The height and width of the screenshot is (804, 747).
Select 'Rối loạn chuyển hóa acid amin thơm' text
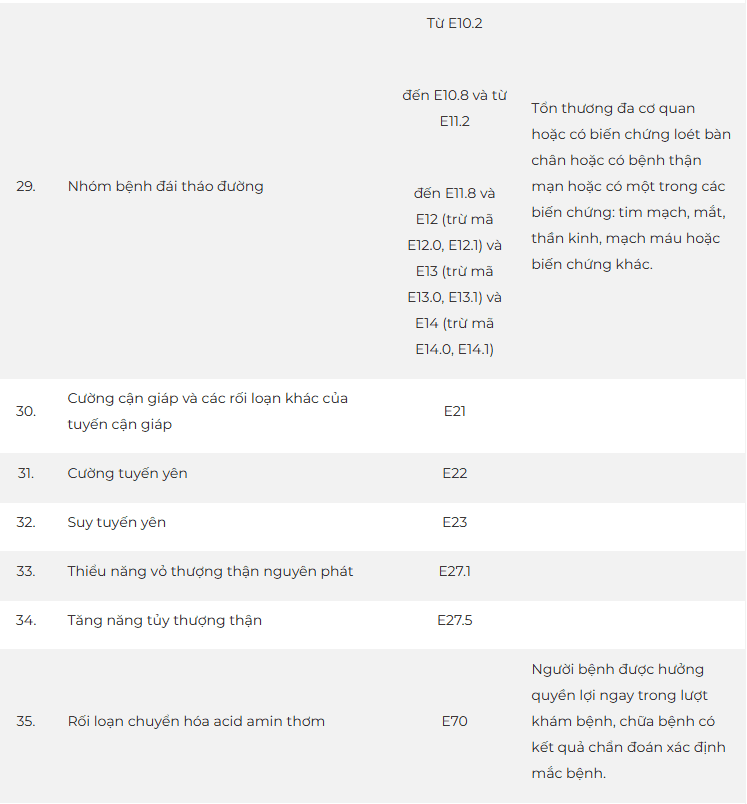pos(196,721)
